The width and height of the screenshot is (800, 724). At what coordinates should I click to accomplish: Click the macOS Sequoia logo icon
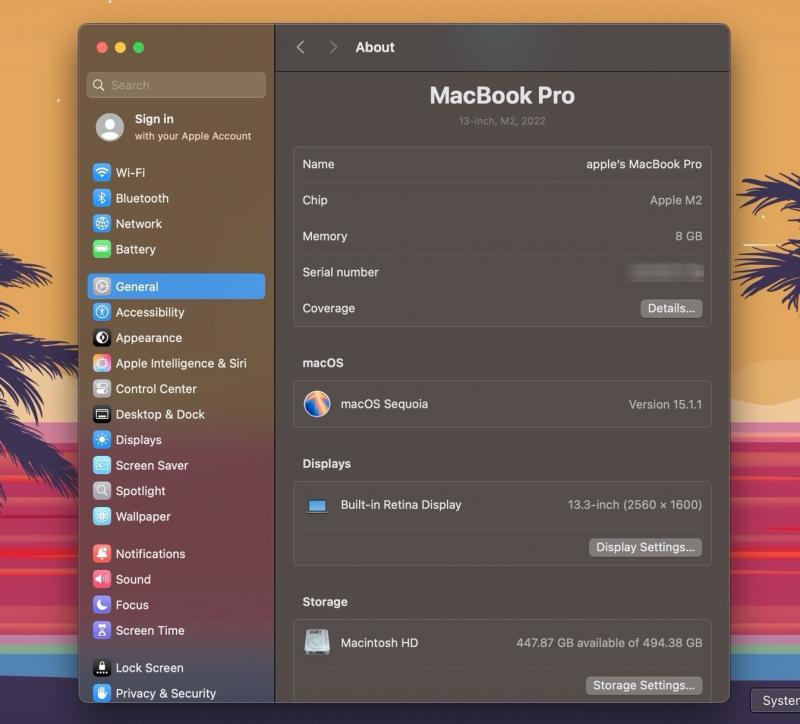[317, 404]
